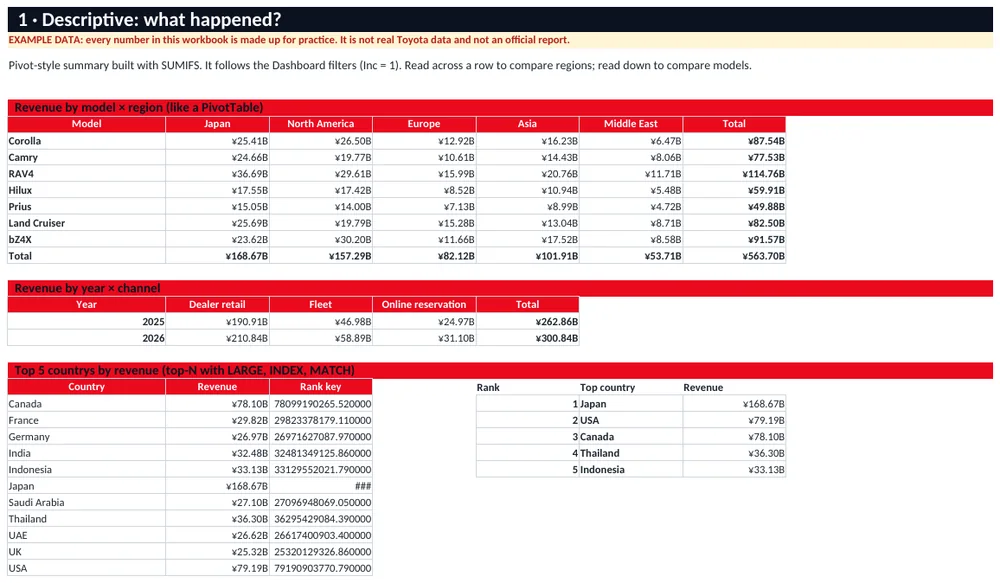Select the 'bZ4X' row label
Image resolution: width=1000 pixels, height=583 pixels.
87,240
